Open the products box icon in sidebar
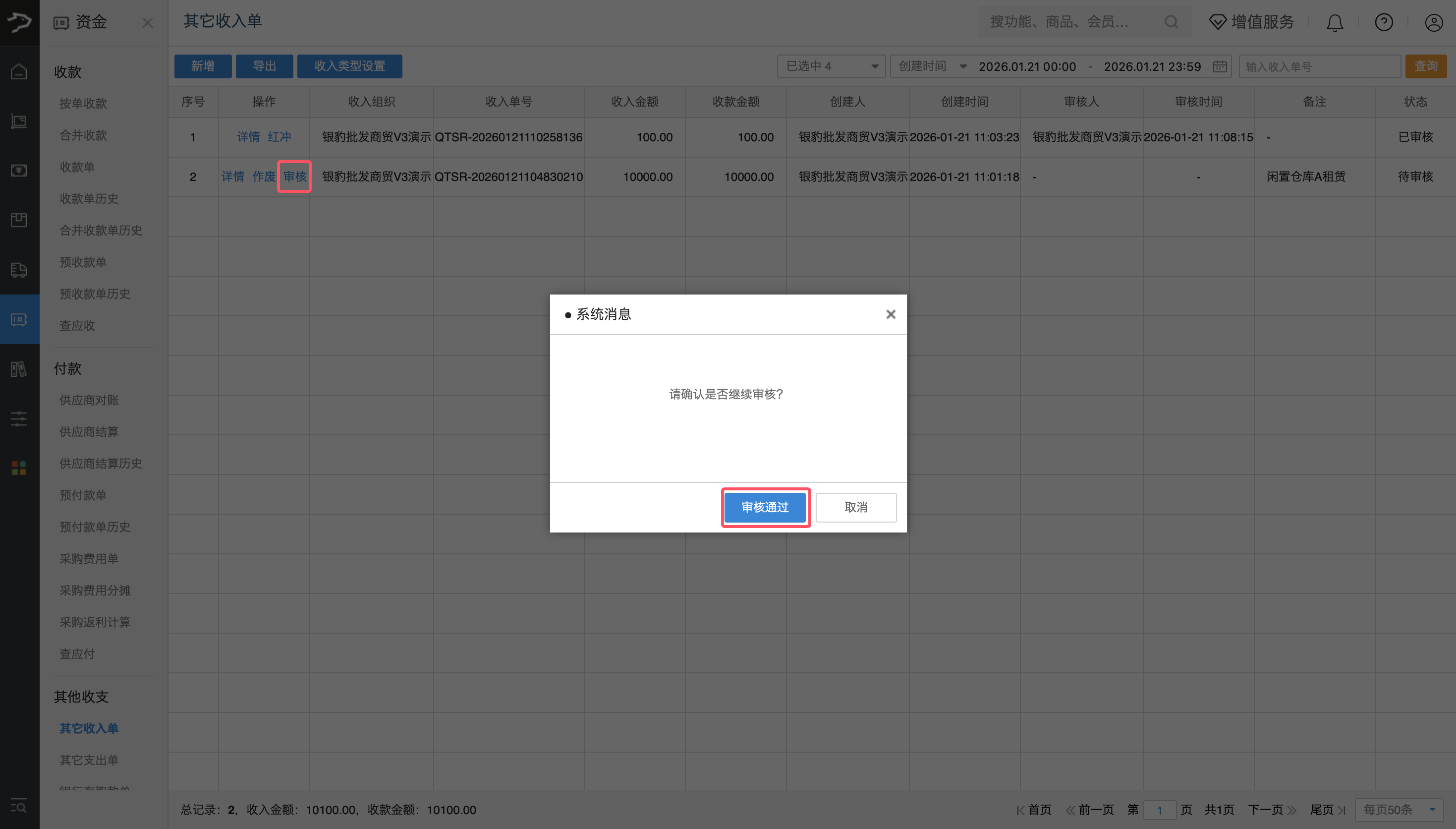Image resolution: width=1456 pixels, height=829 pixels. pyautogui.click(x=19, y=220)
